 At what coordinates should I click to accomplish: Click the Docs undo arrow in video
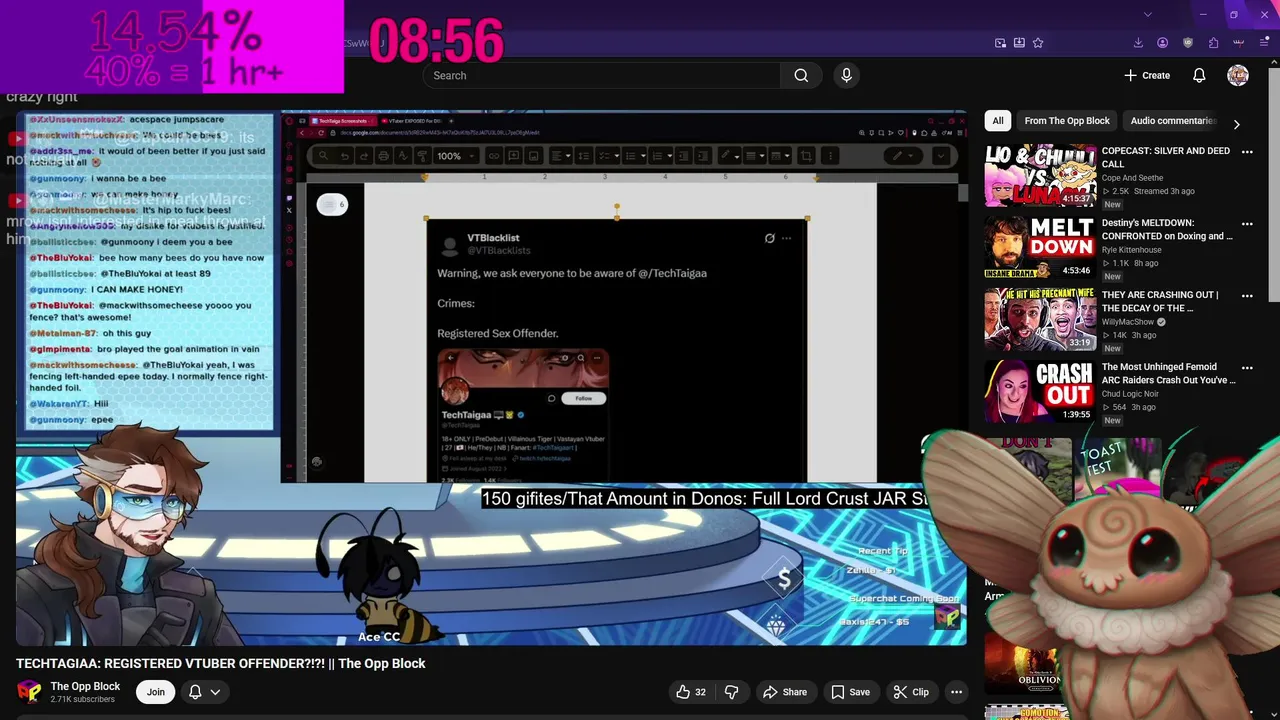click(x=345, y=156)
